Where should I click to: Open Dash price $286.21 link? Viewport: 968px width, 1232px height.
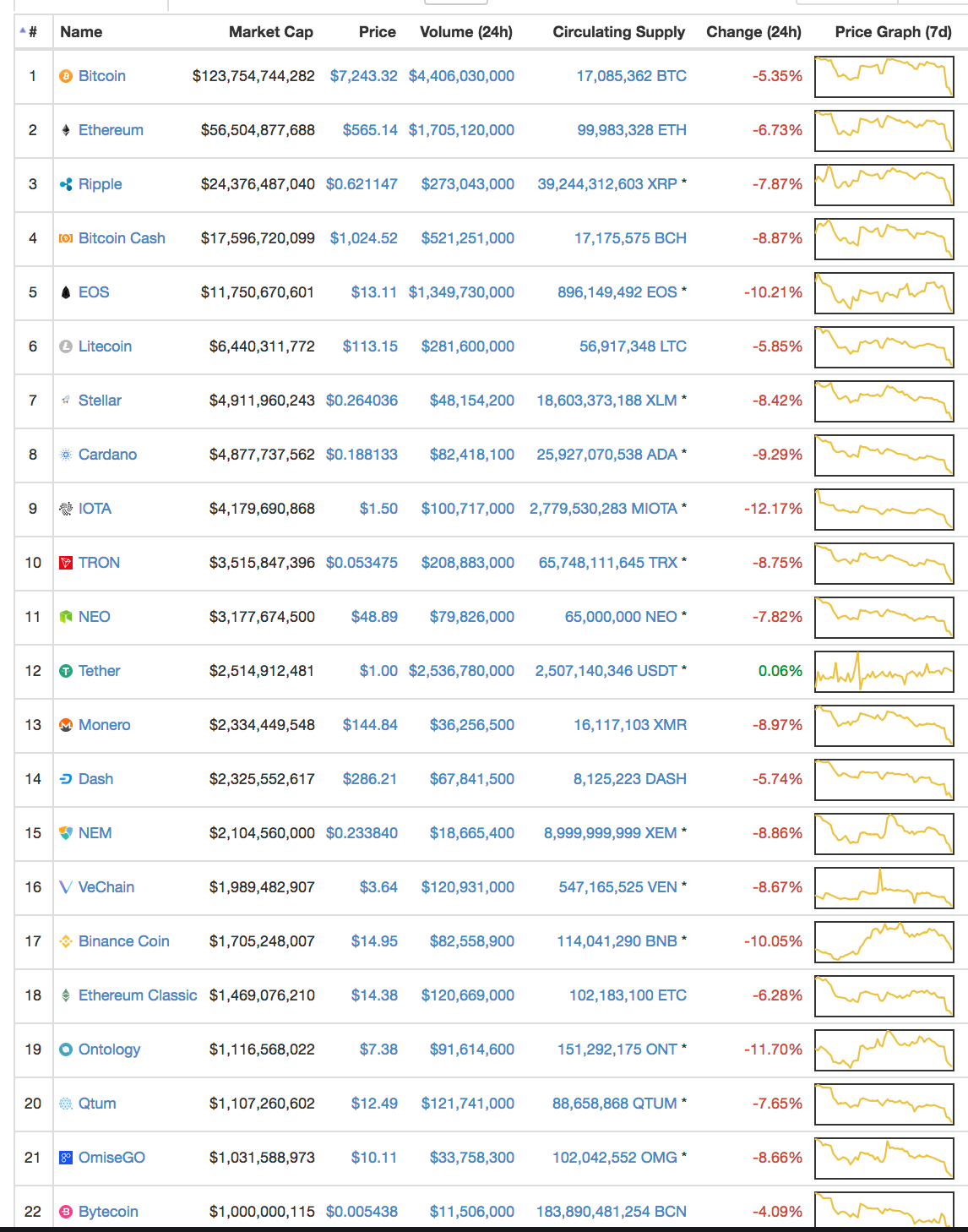pyautogui.click(x=370, y=779)
